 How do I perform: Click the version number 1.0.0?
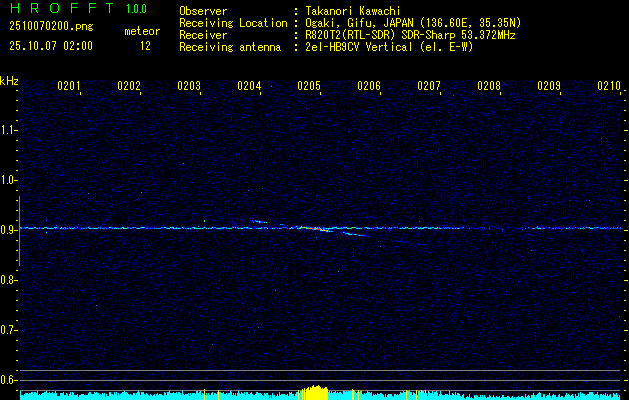(136, 9)
